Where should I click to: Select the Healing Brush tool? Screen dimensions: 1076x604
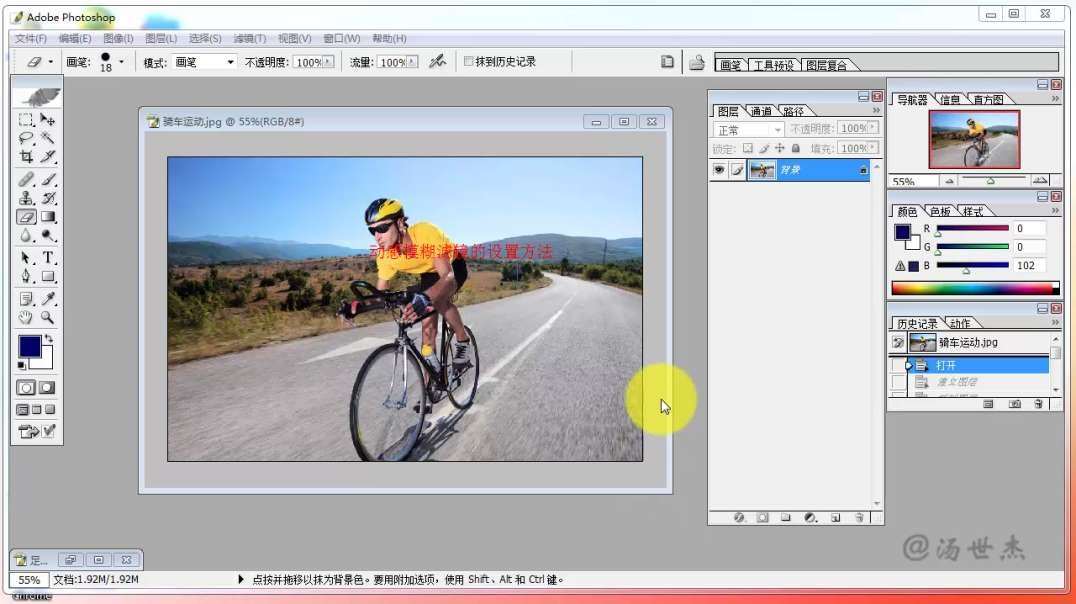[26, 180]
